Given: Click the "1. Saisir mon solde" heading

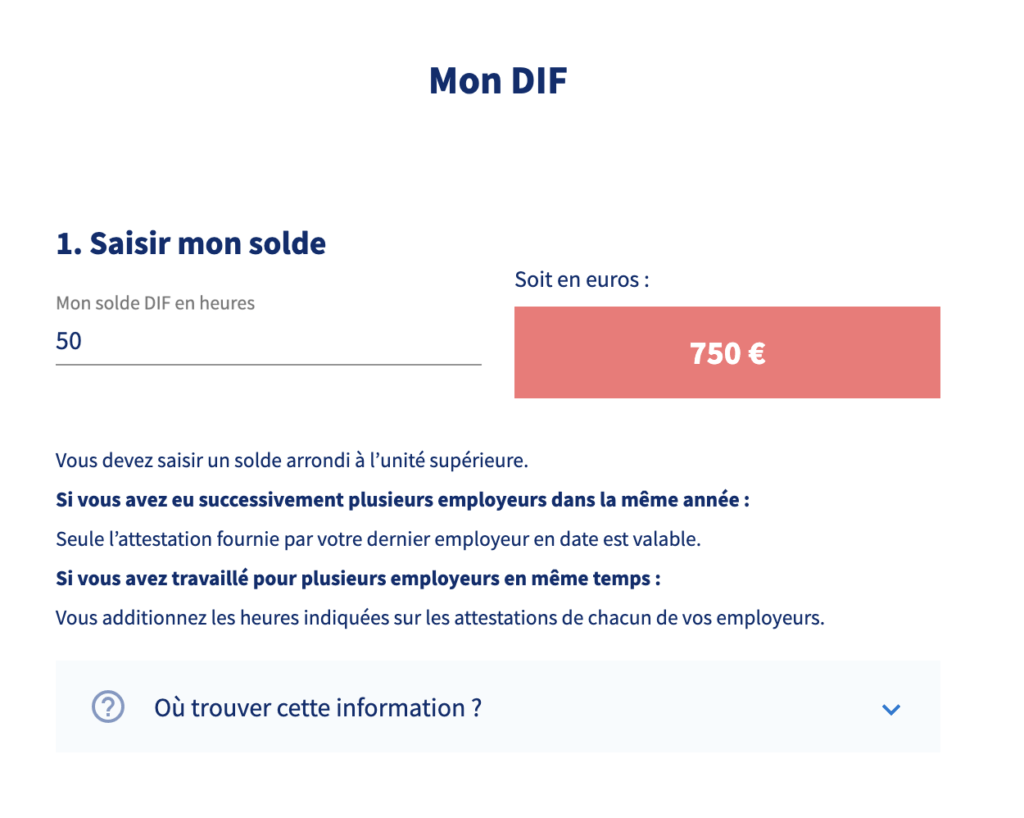Looking at the screenshot, I should pyautogui.click(x=191, y=244).
